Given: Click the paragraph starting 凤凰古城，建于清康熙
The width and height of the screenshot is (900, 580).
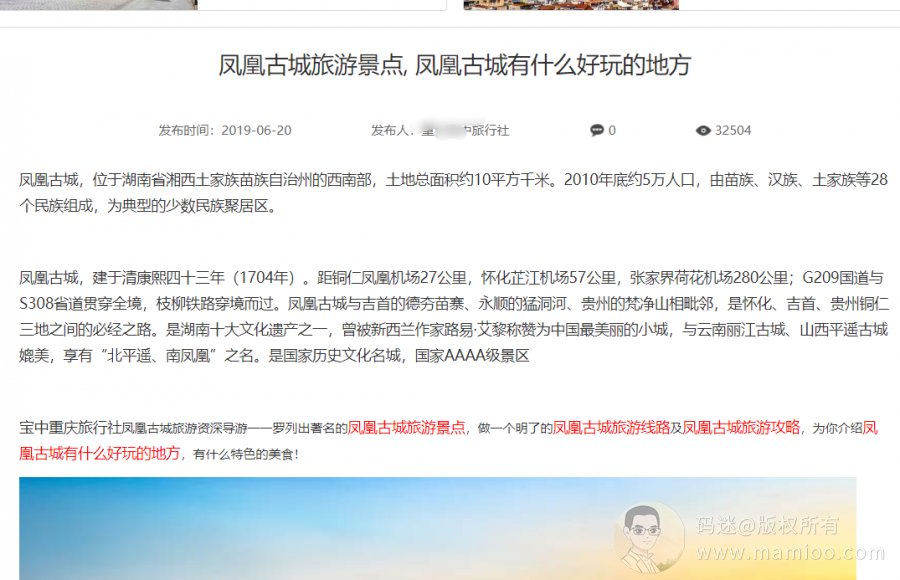Looking at the screenshot, I should 453,317.
